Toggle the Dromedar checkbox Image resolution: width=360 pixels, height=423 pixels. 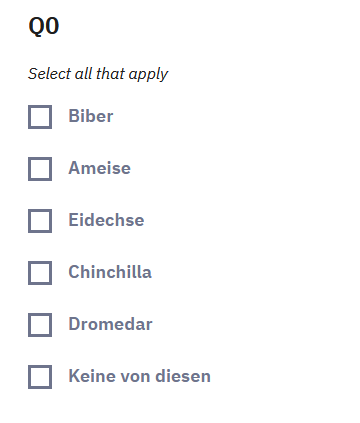pos(40,325)
